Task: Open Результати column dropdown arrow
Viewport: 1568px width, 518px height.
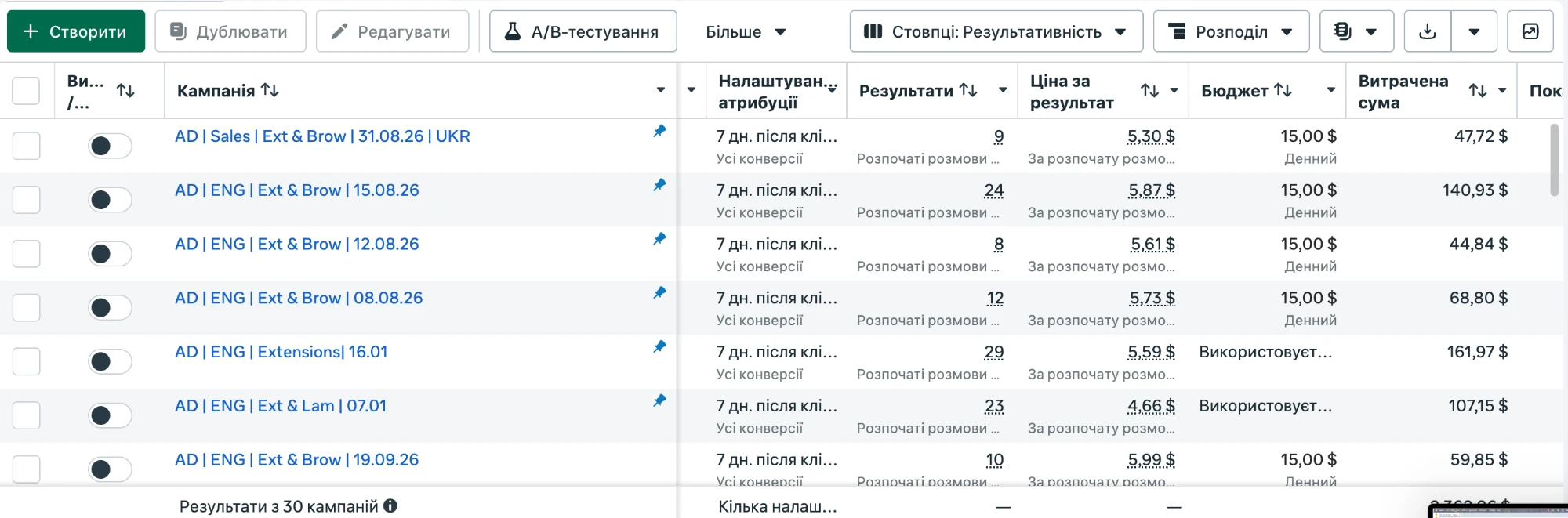Action: 1003,90
